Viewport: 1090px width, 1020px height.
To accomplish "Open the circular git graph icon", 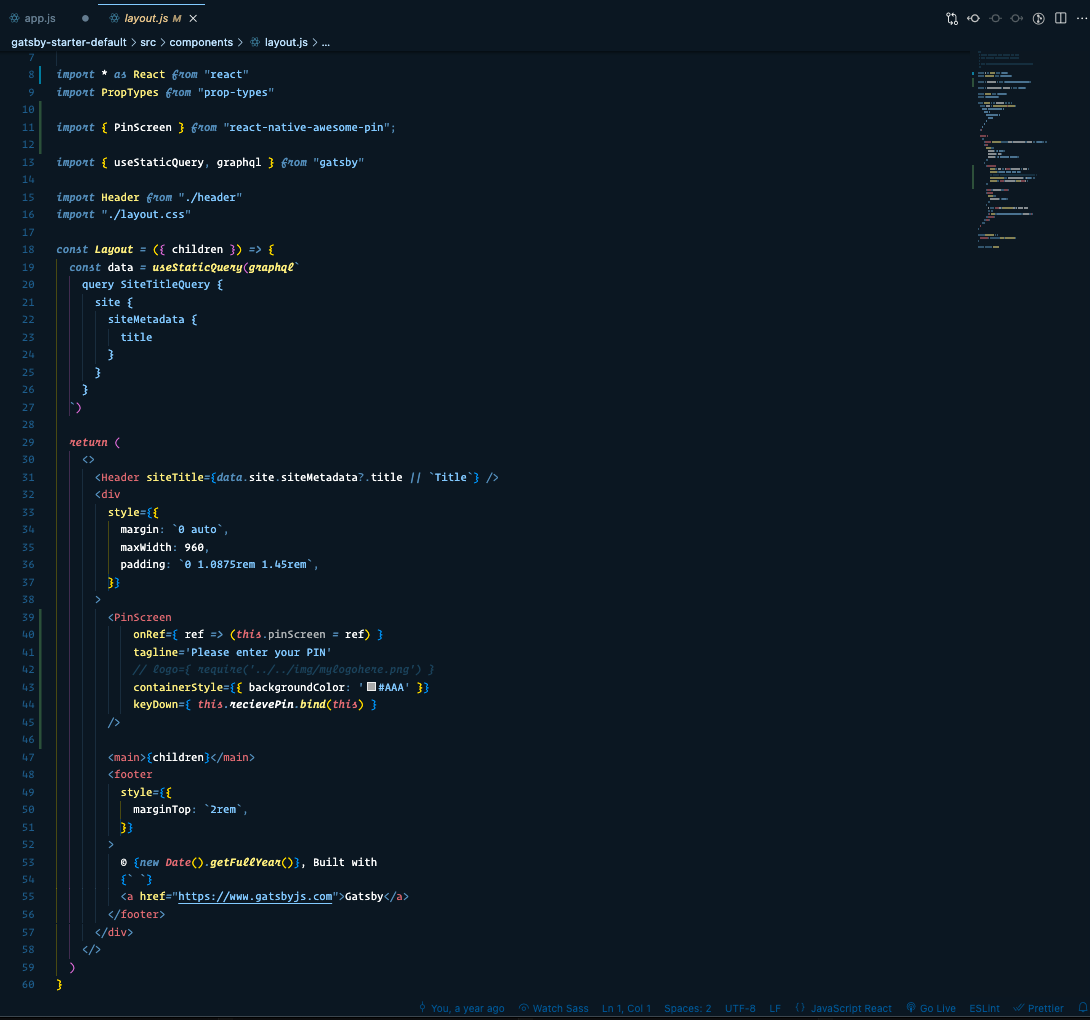I will tap(1039, 19).
